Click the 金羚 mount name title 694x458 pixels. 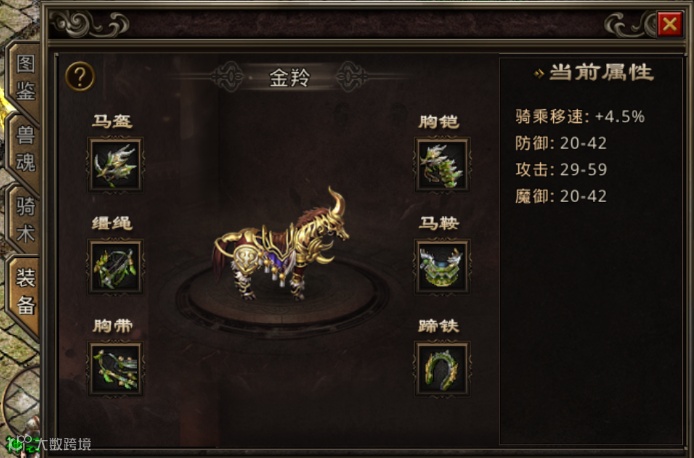(x=290, y=78)
